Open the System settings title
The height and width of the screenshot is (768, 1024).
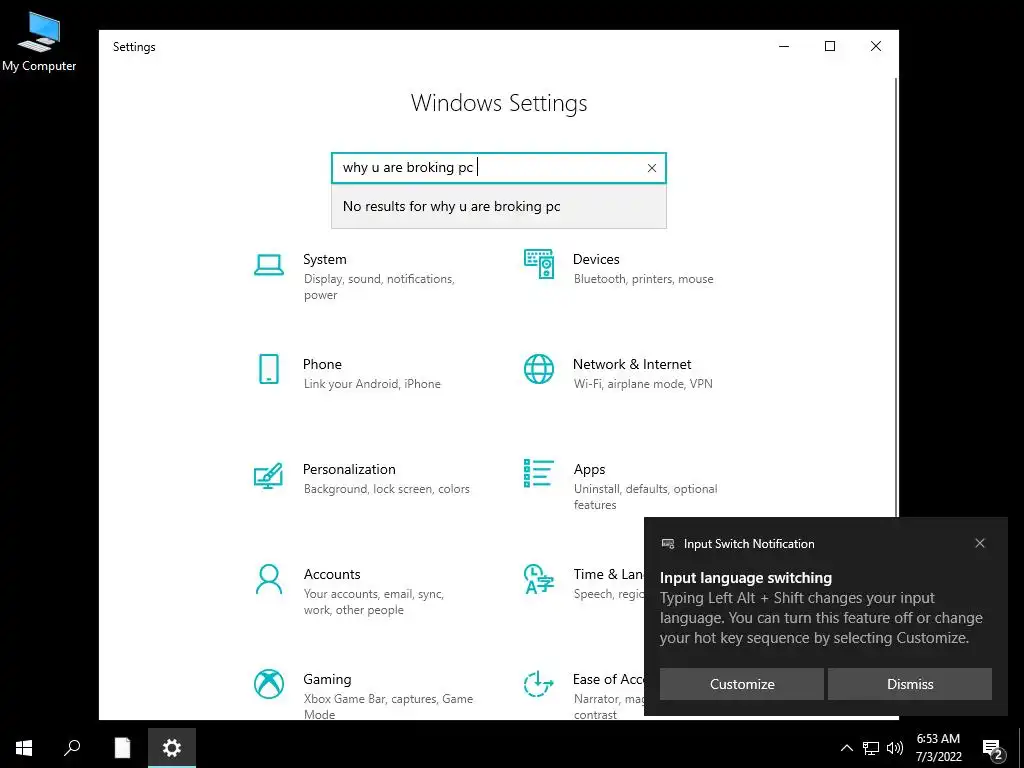[x=325, y=259]
